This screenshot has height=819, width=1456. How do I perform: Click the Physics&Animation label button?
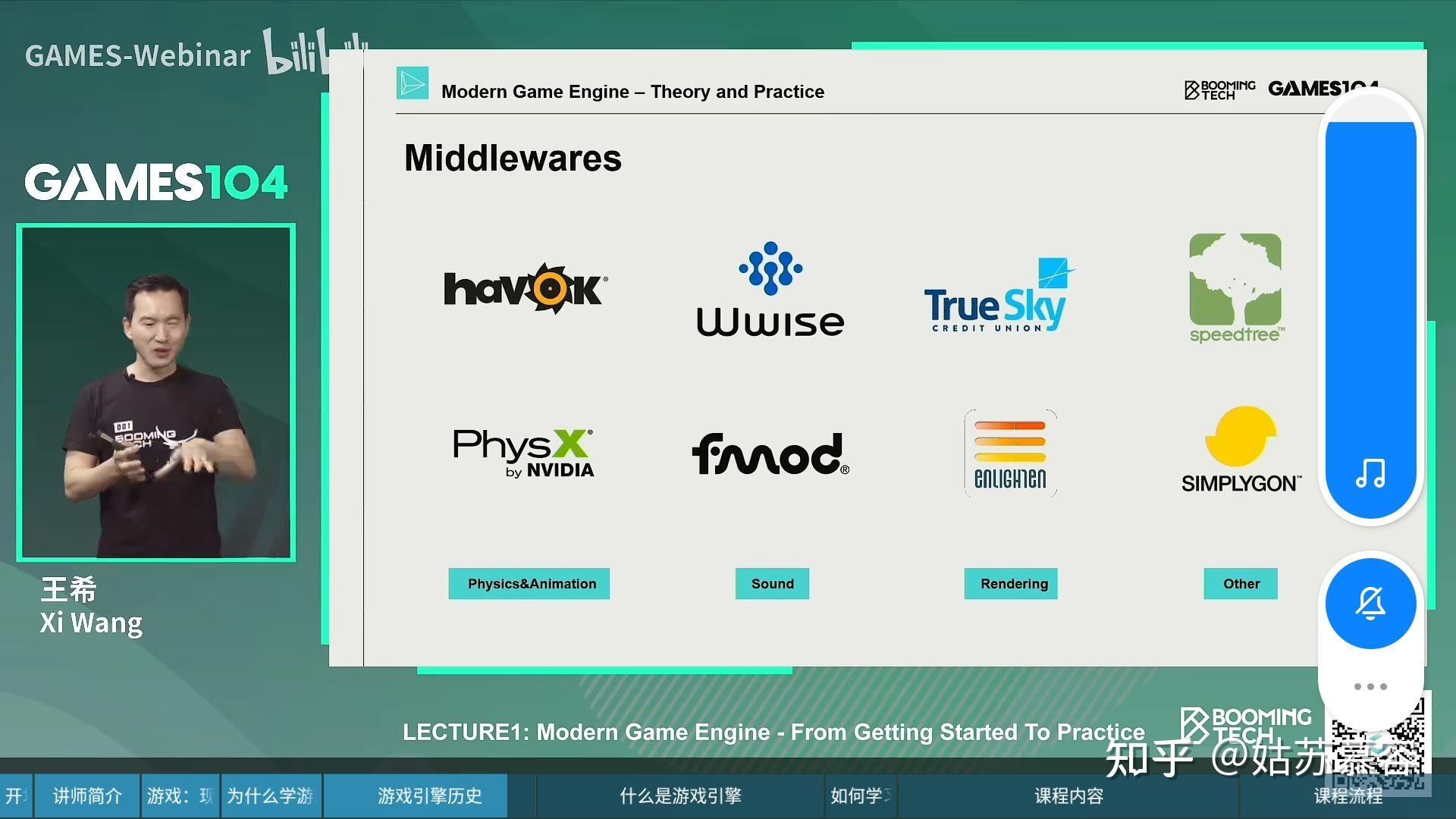[529, 584]
